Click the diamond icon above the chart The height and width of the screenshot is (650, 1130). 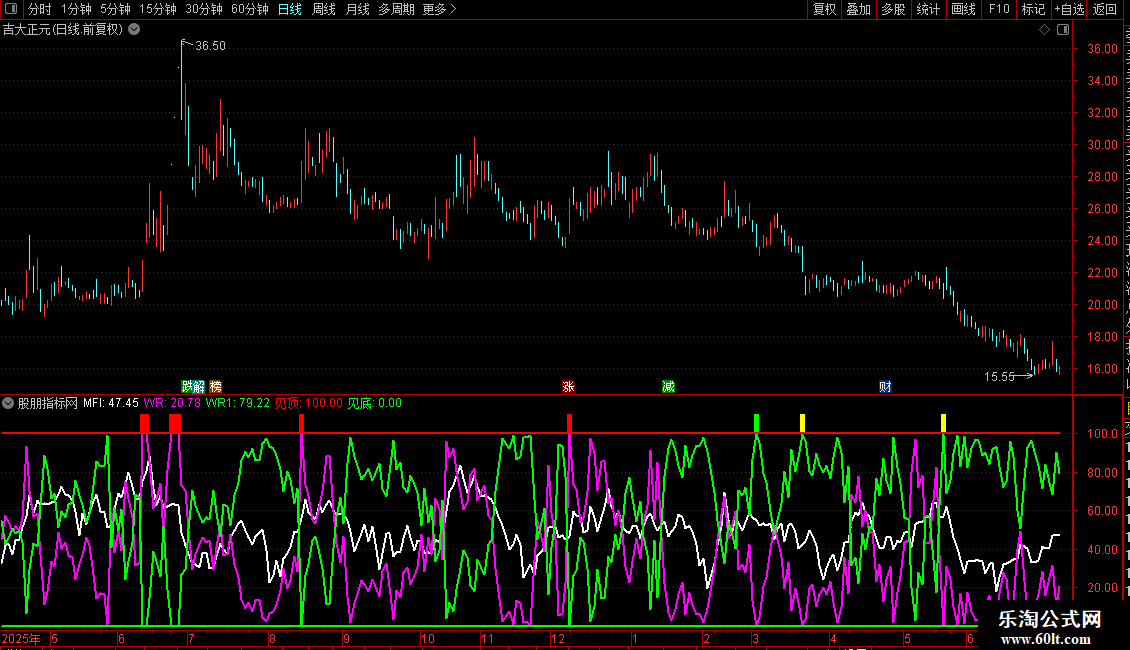coord(1044,30)
